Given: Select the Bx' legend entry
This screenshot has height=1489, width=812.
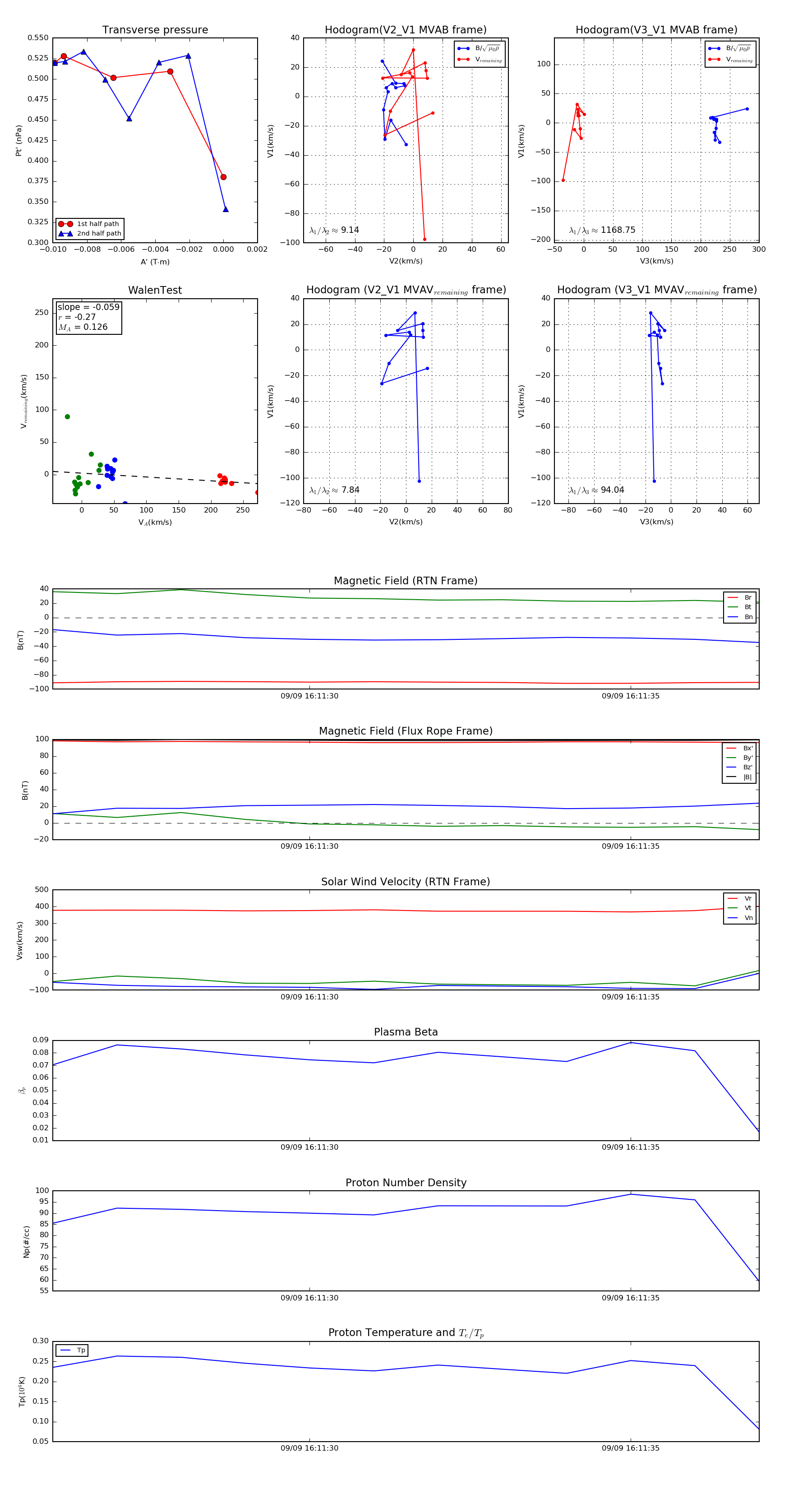Looking at the screenshot, I should point(740,748).
